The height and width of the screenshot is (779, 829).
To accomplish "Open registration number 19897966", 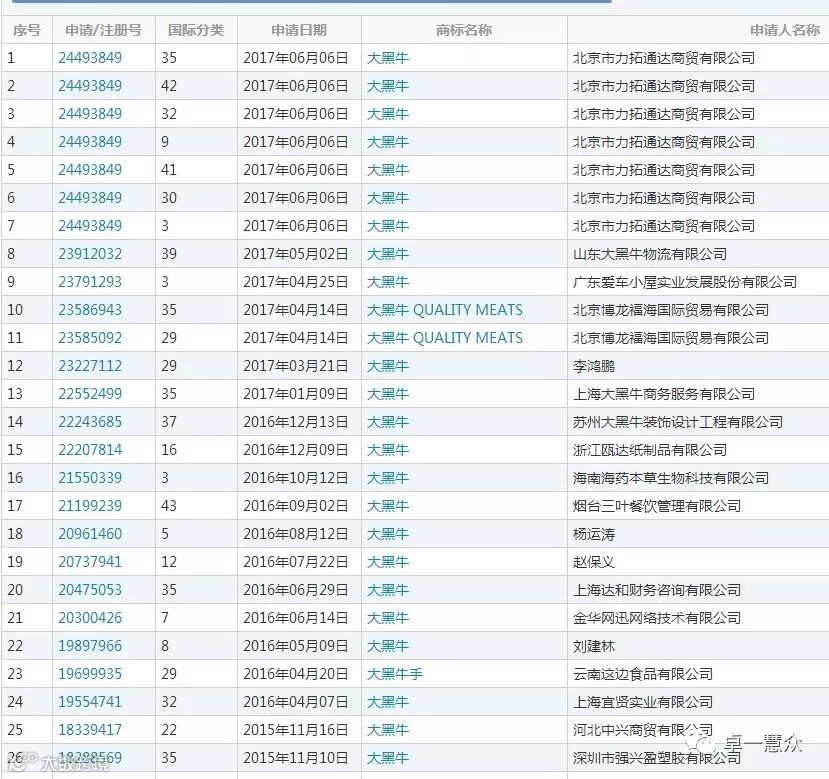I will pyautogui.click(x=90, y=646).
